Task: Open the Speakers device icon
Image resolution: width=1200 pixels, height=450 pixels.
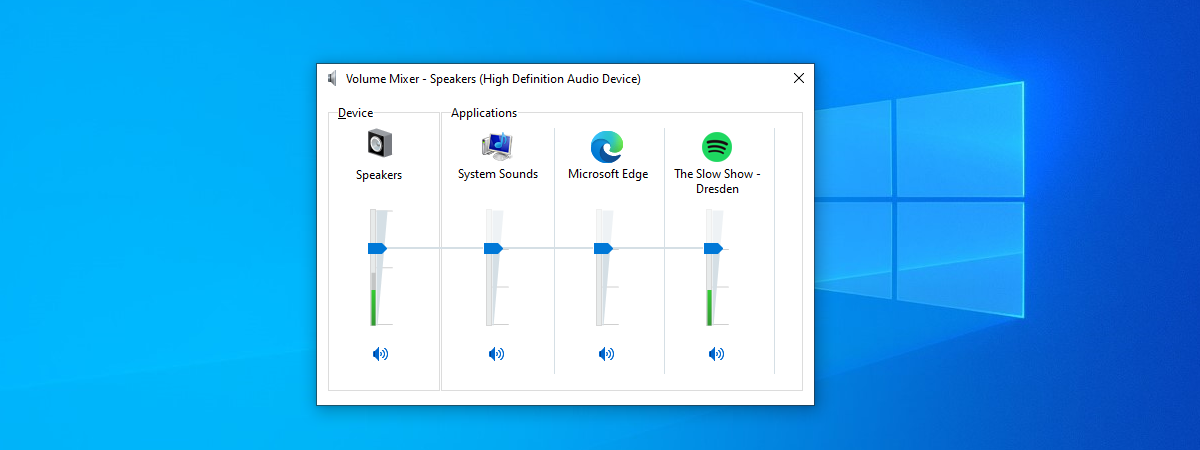Action: (379, 144)
